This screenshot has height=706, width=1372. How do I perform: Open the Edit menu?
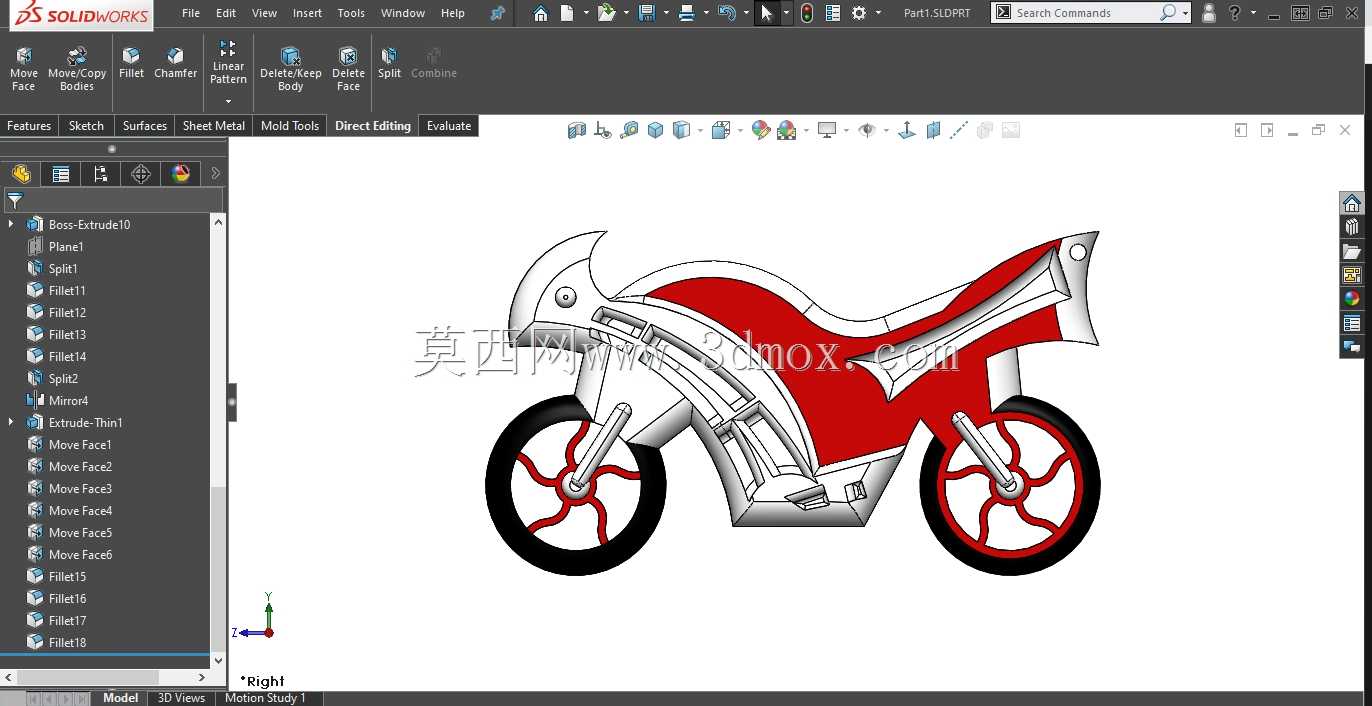pos(226,13)
